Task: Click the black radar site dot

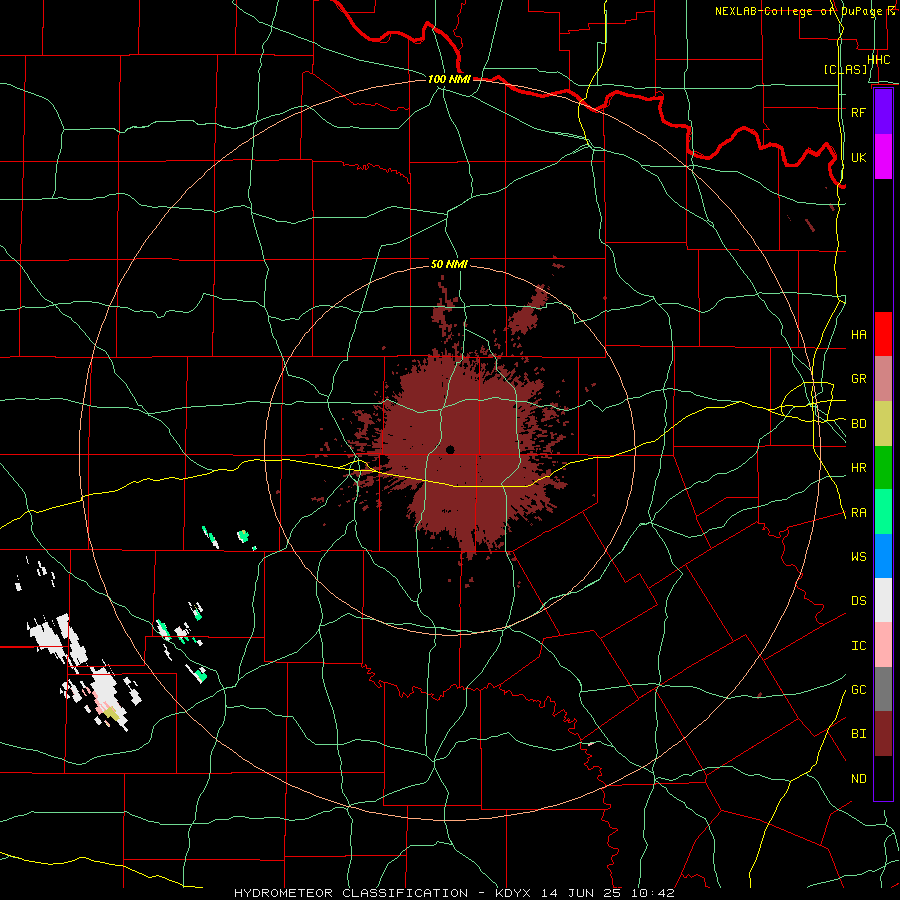Action: (450, 449)
